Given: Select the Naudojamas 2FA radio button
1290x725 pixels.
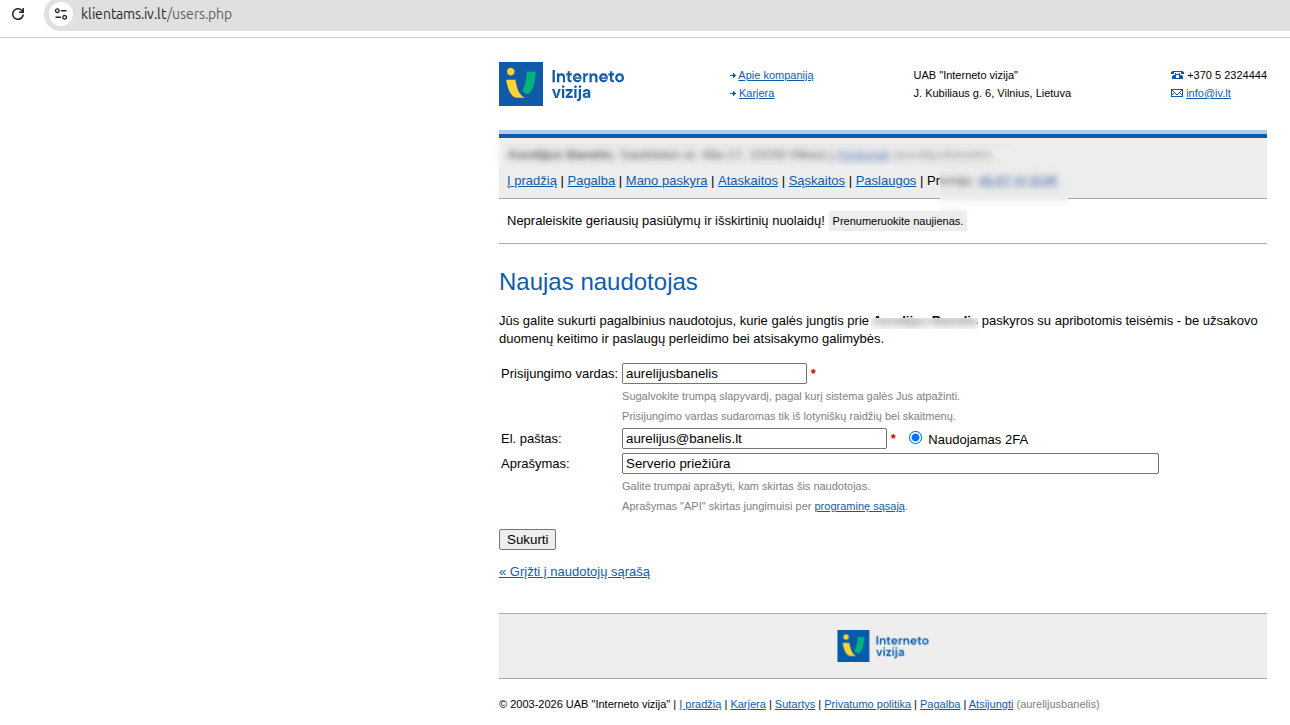Looking at the screenshot, I should [915, 438].
